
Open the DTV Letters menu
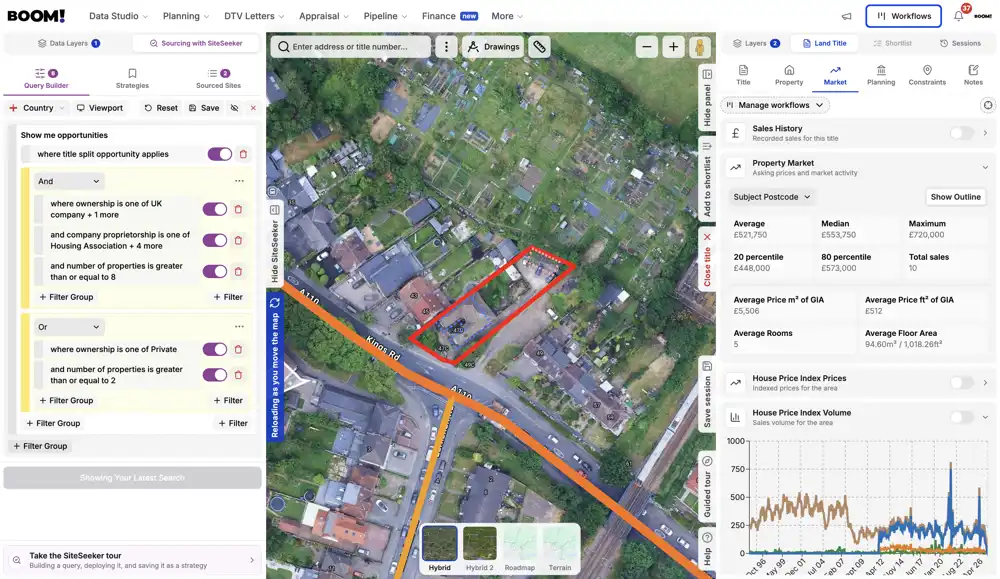[x=254, y=16]
